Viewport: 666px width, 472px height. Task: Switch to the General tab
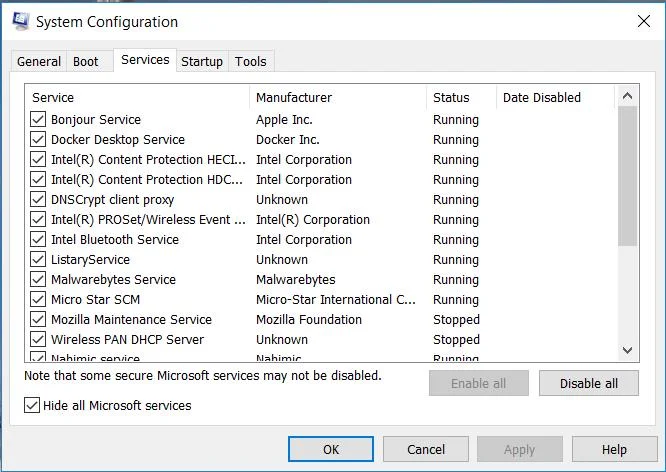pyautogui.click(x=39, y=62)
